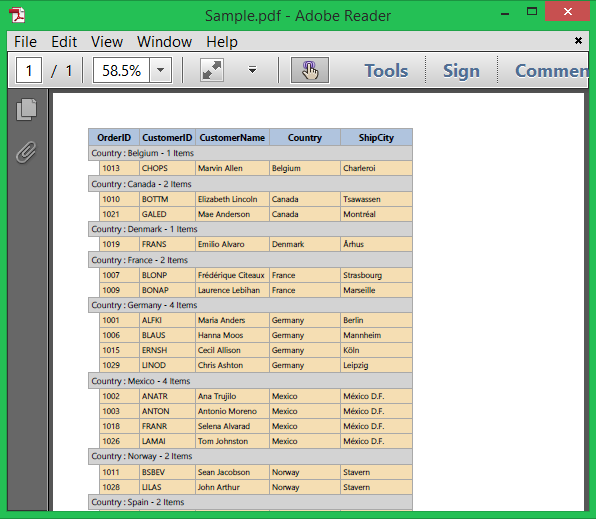Click the John Arthur name cell
598x523 pixels.
tap(232, 488)
